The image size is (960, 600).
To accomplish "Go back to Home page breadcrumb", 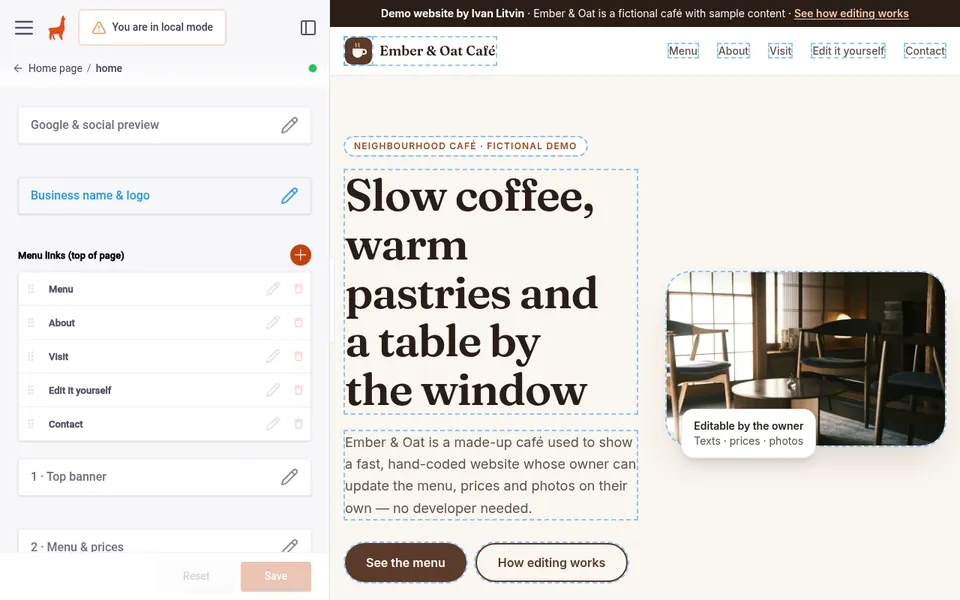I will pyautogui.click(x=55, y=69).
